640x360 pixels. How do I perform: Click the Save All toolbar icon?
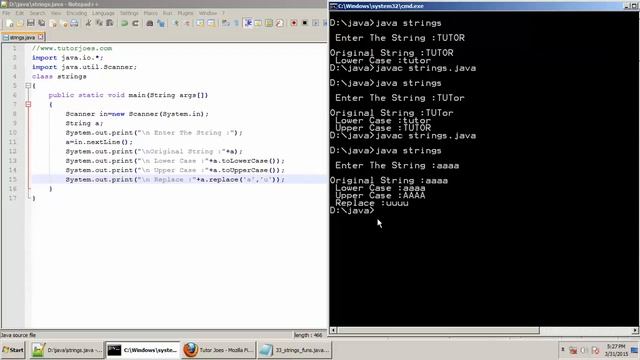pyautogui.click(x=42, y=23)
